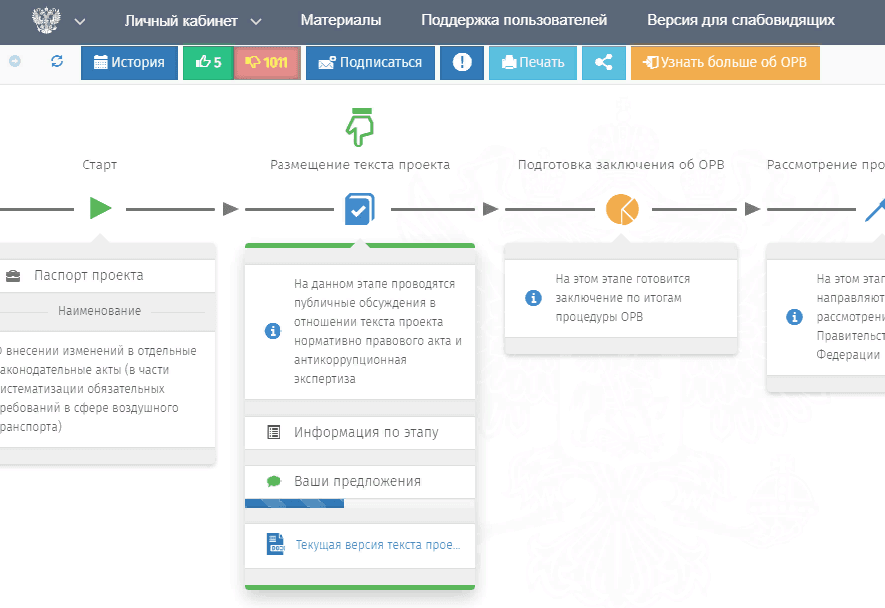Viewport: 885px width, 608px height.
Task: Open the Текущая версия текста проекта link
Action: click(377, 545)
